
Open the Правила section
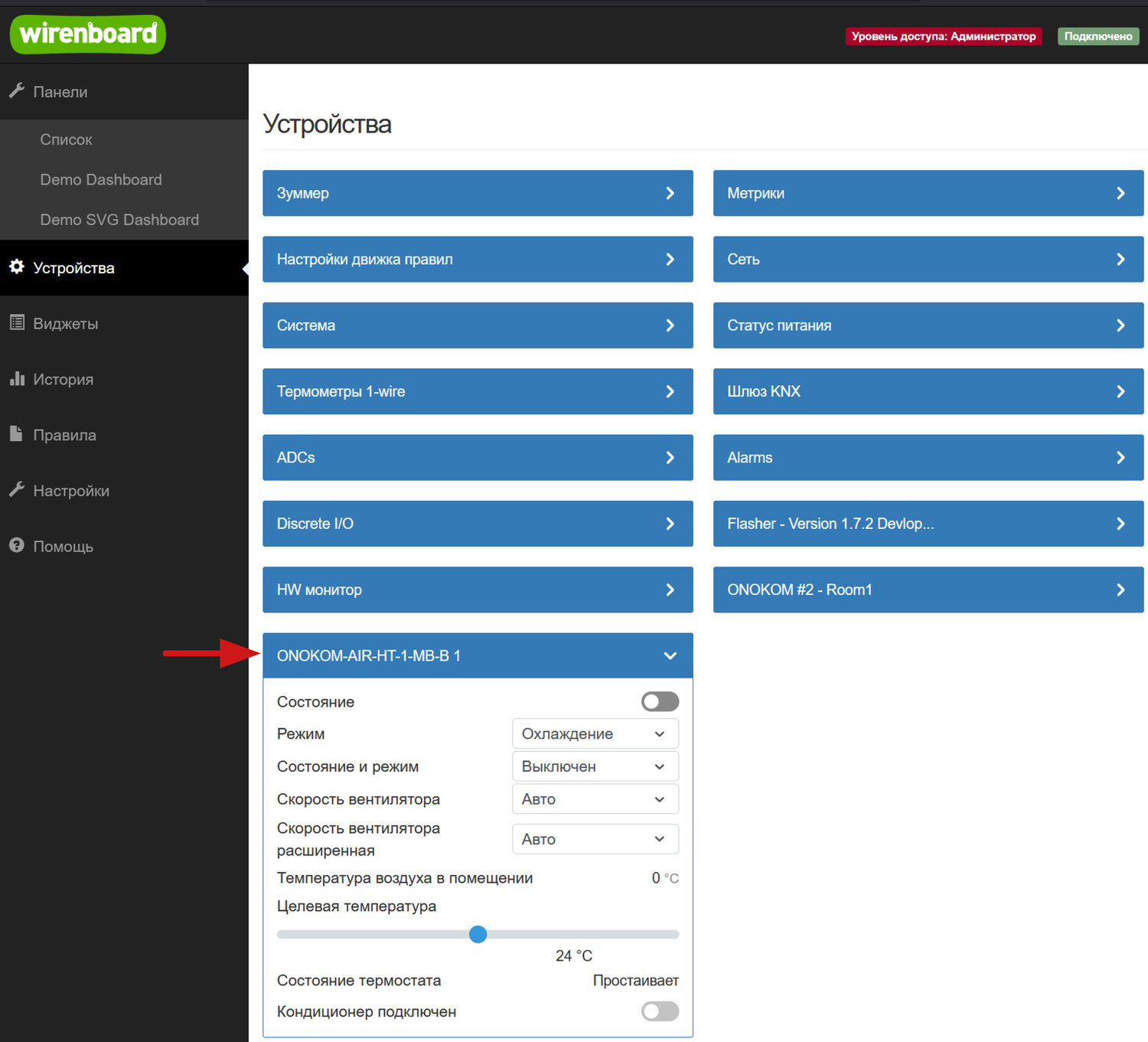click(x=124, y=435)
